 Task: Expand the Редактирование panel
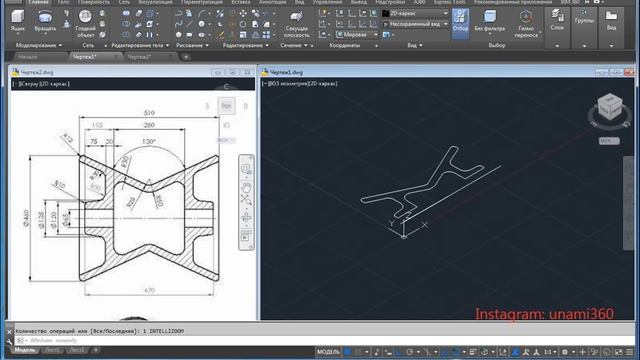246,45
